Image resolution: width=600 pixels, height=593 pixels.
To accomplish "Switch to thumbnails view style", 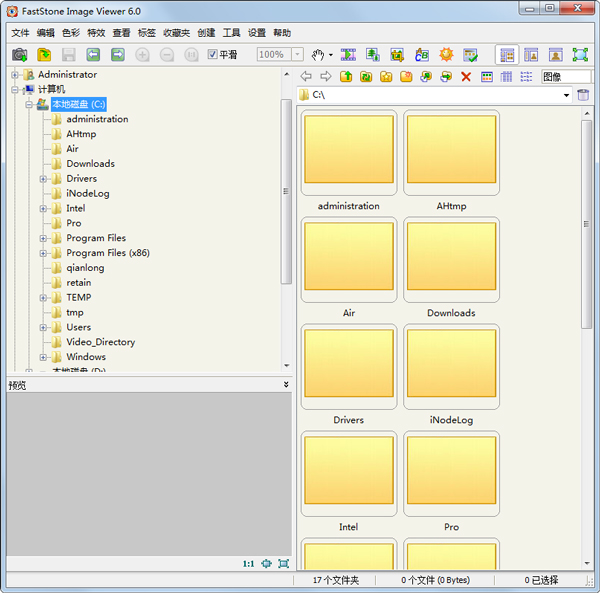I will pyautogui.click(x=487, y=77).
